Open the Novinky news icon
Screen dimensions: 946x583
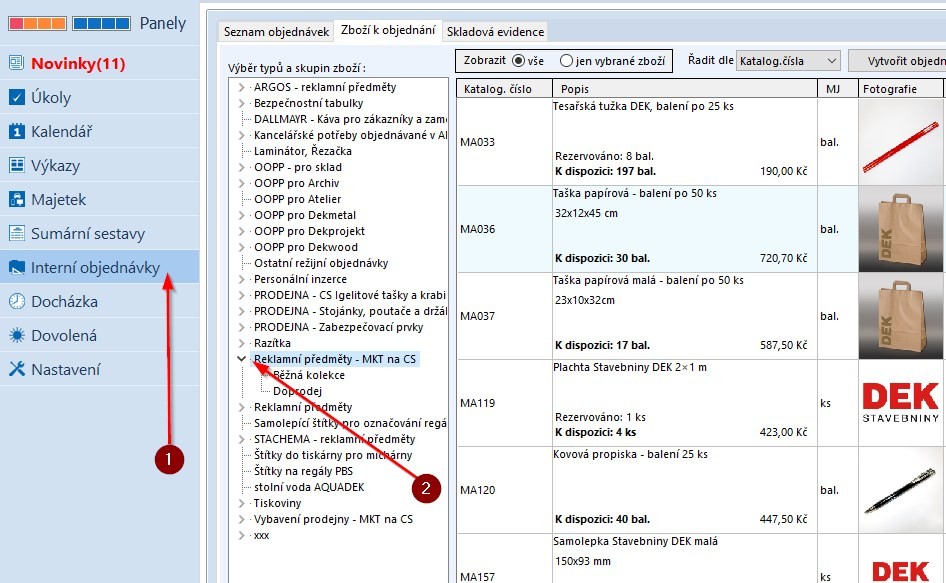pyautogui.click(x=16, y=63)
